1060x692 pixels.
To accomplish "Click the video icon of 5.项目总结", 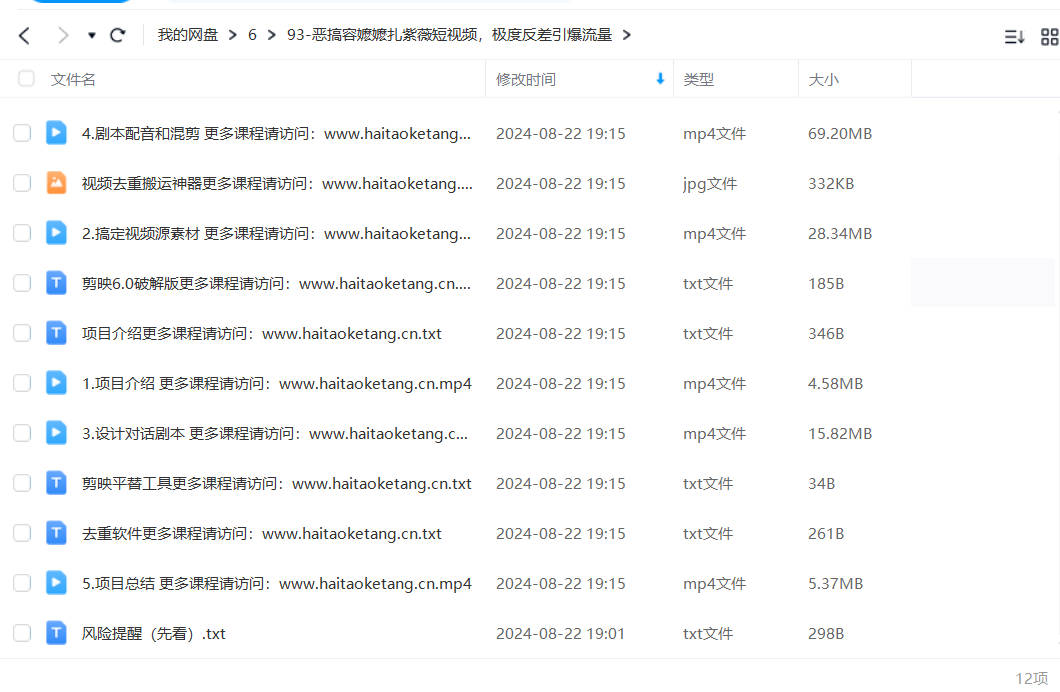I will (x=56, y=583).
